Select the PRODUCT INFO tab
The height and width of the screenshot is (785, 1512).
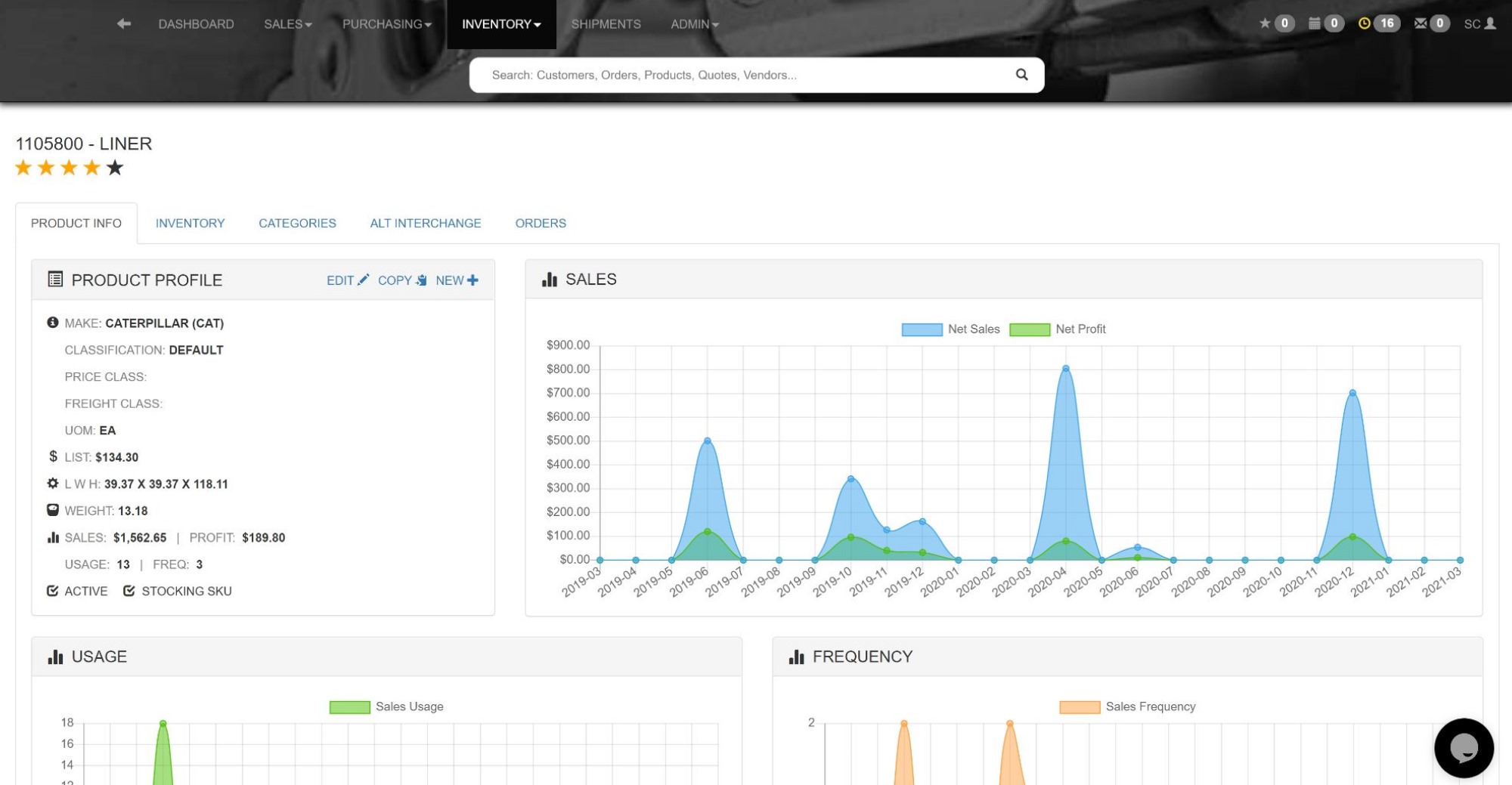click(76, 223)
